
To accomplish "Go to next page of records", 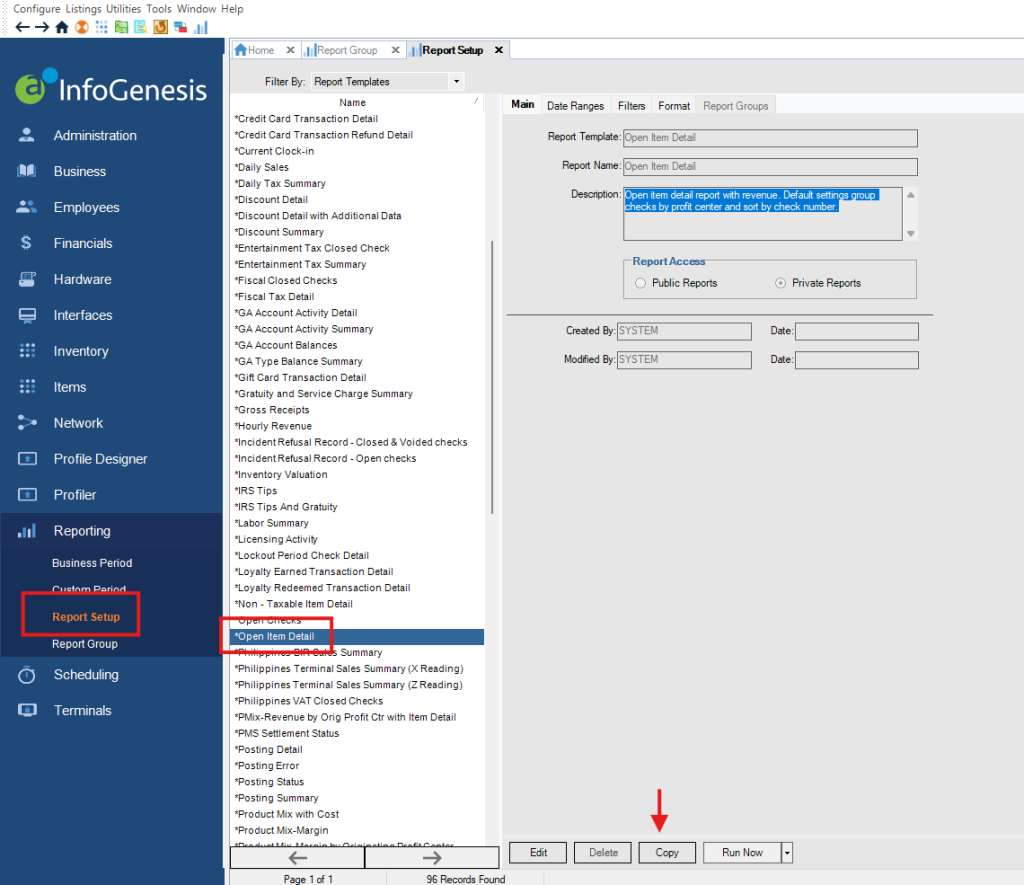I will 432,858.
